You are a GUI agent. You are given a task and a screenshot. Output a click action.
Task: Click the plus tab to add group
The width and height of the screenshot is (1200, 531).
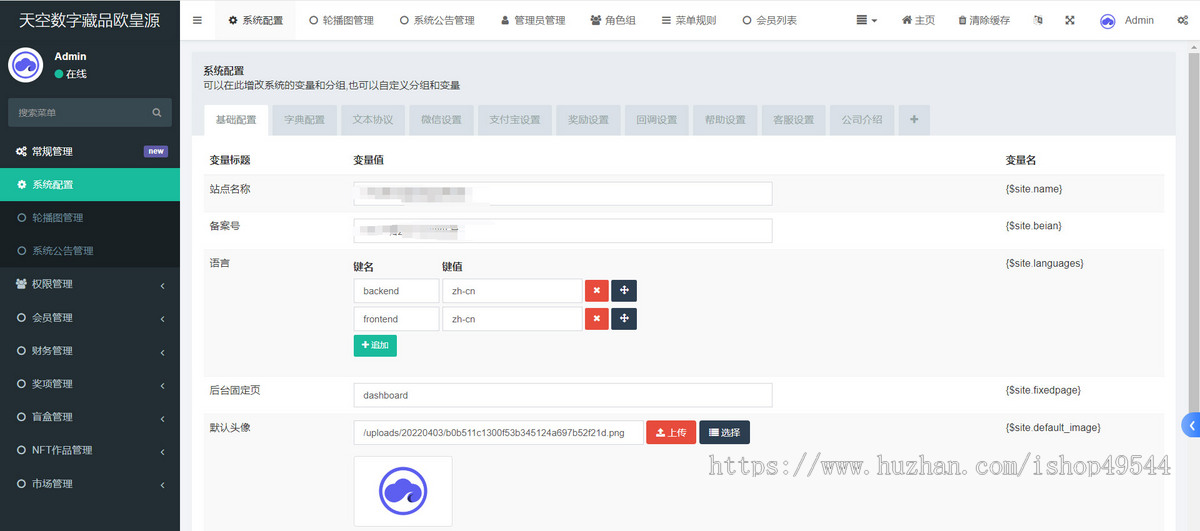click(x=914, y=119)
